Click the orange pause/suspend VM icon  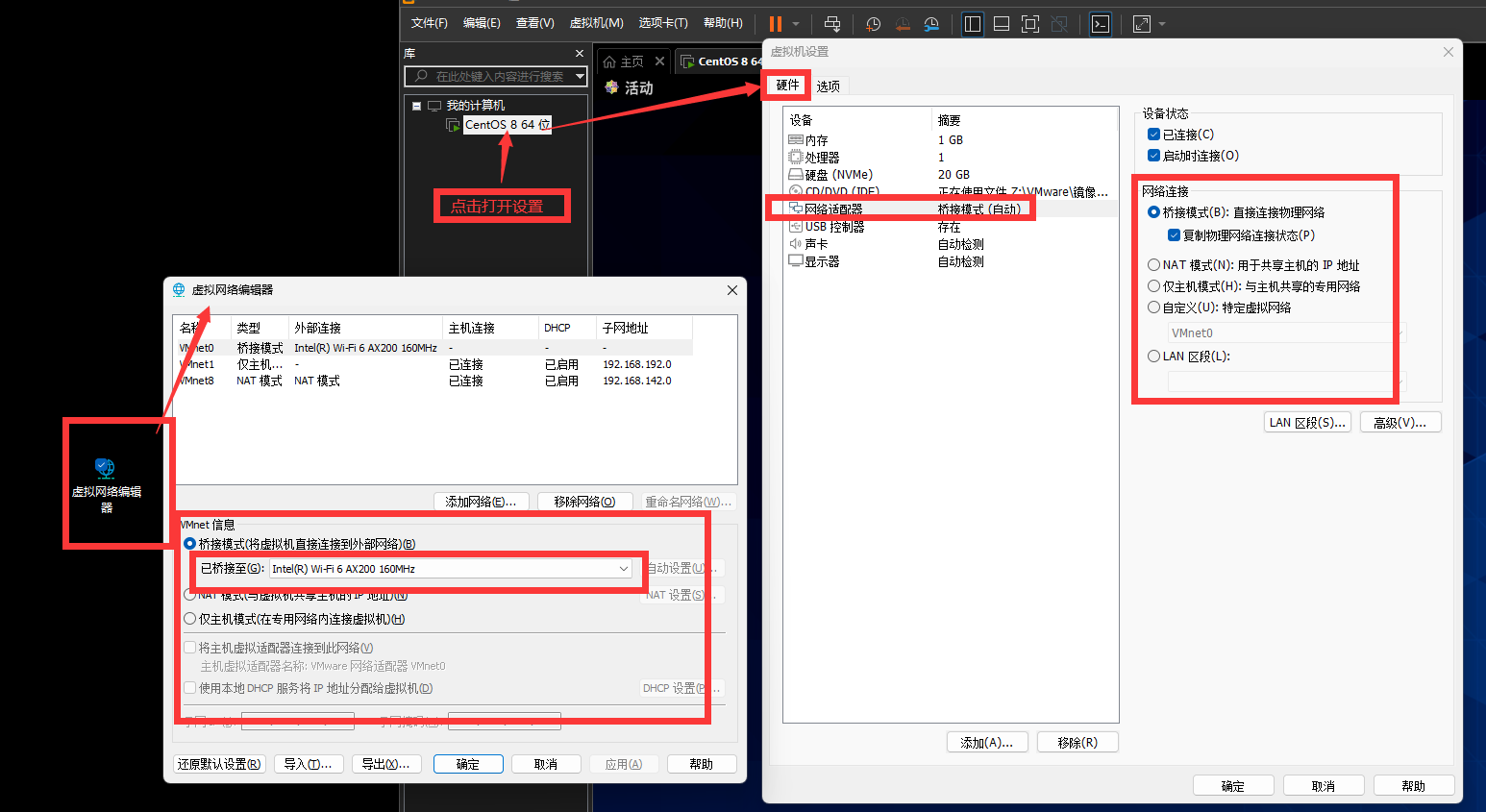(776, 24)
